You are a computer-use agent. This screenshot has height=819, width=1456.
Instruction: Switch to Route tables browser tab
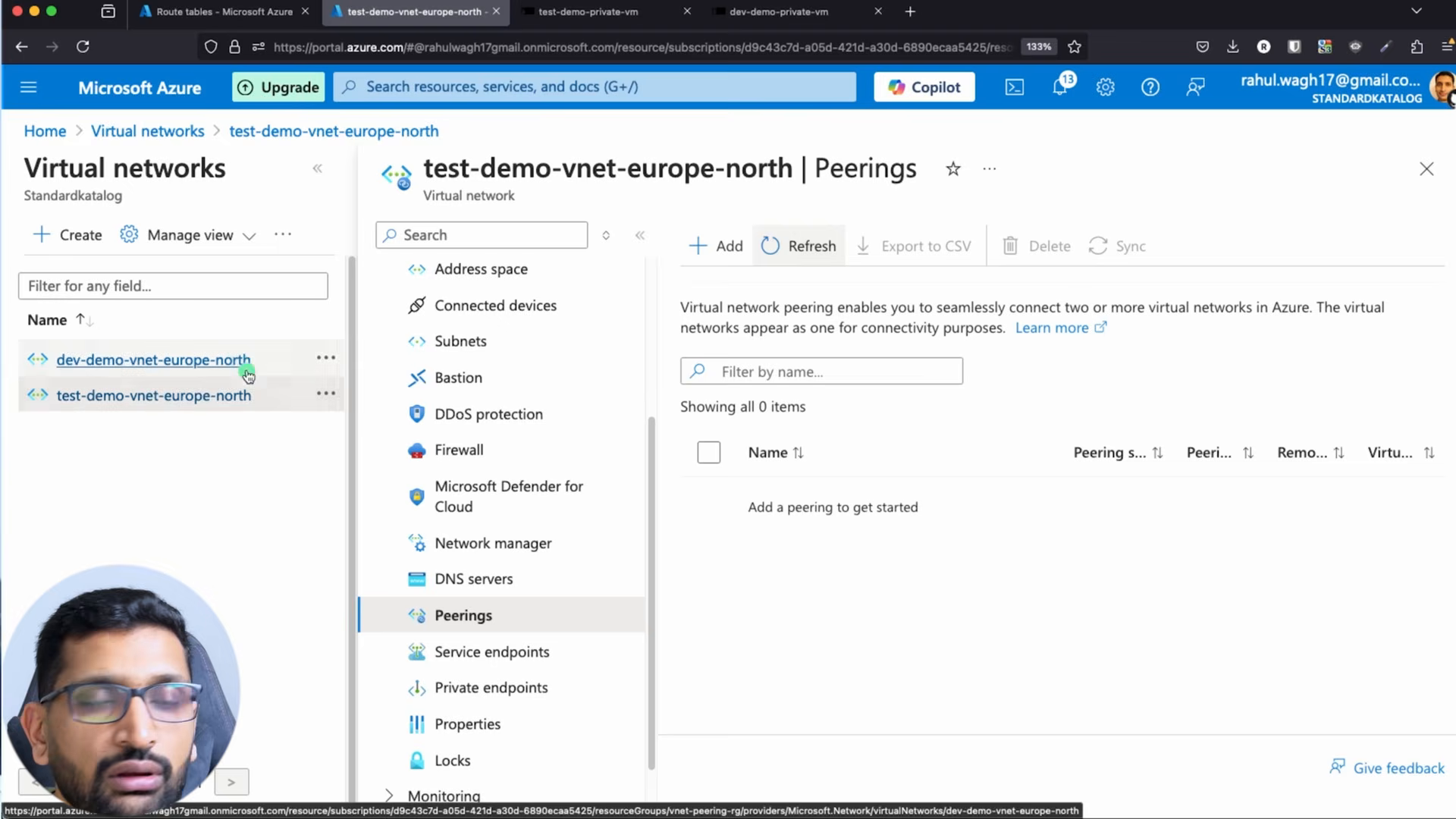coord(224,12)
